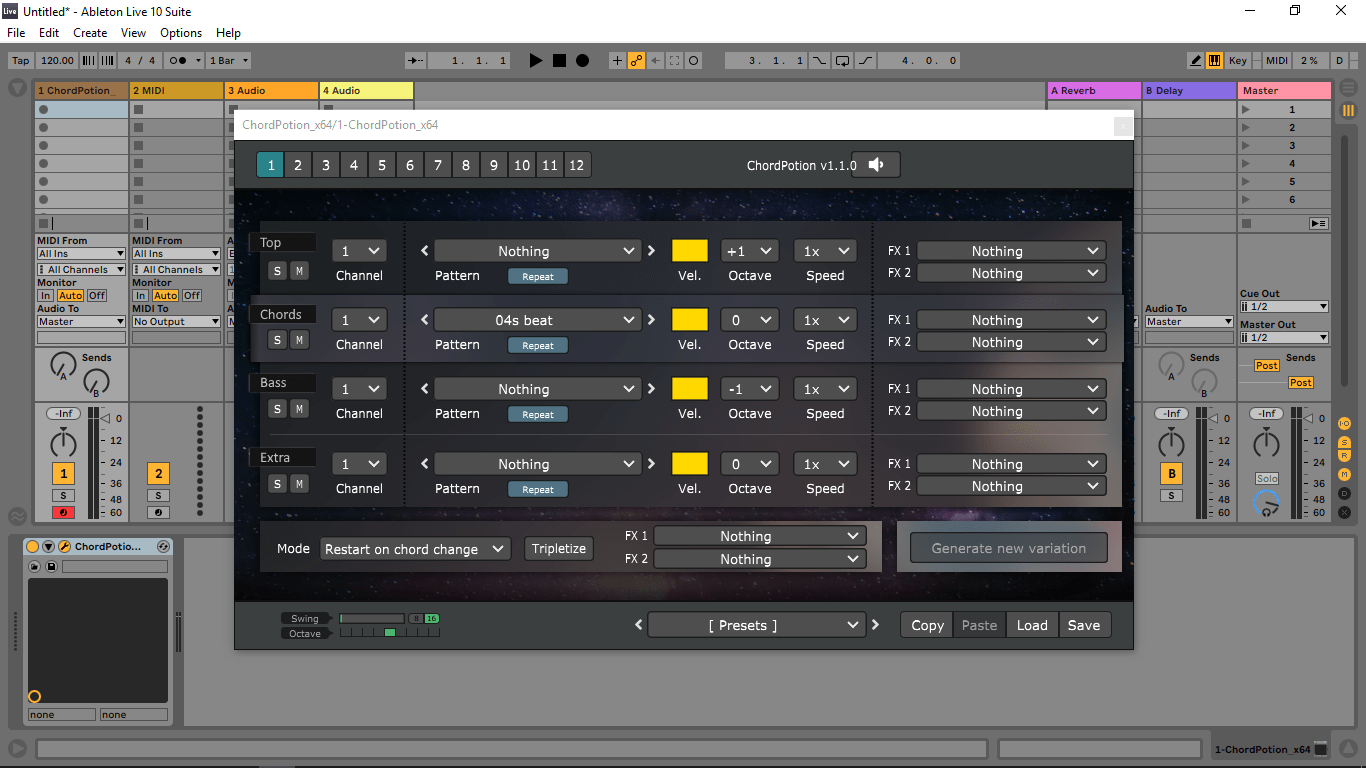The height and width of the screenshot is (768, 1366).
Task: Open the Chords pattern dropdown showing 04s beat
Action: click(x=537, y=320)
